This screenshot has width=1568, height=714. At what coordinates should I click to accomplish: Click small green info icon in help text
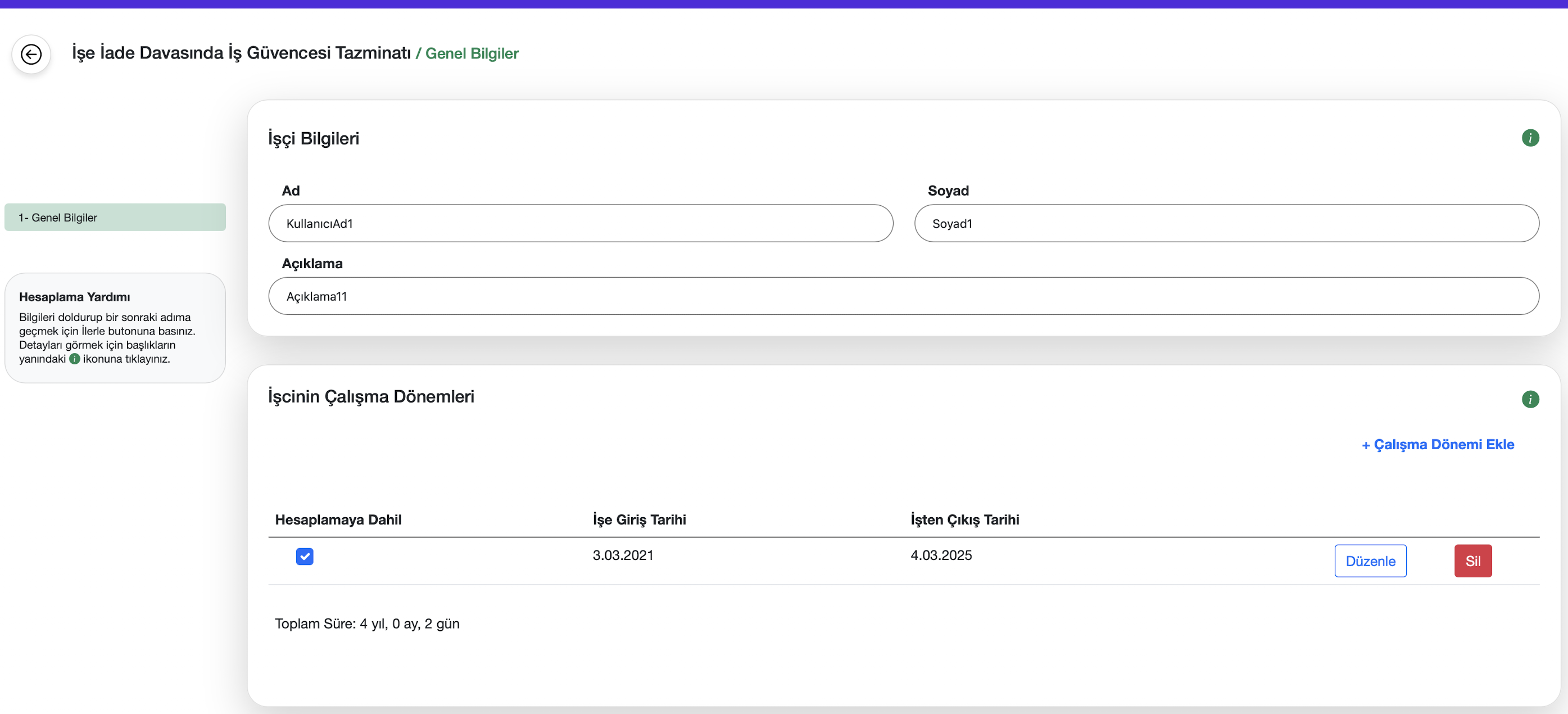tap(74, 359)
